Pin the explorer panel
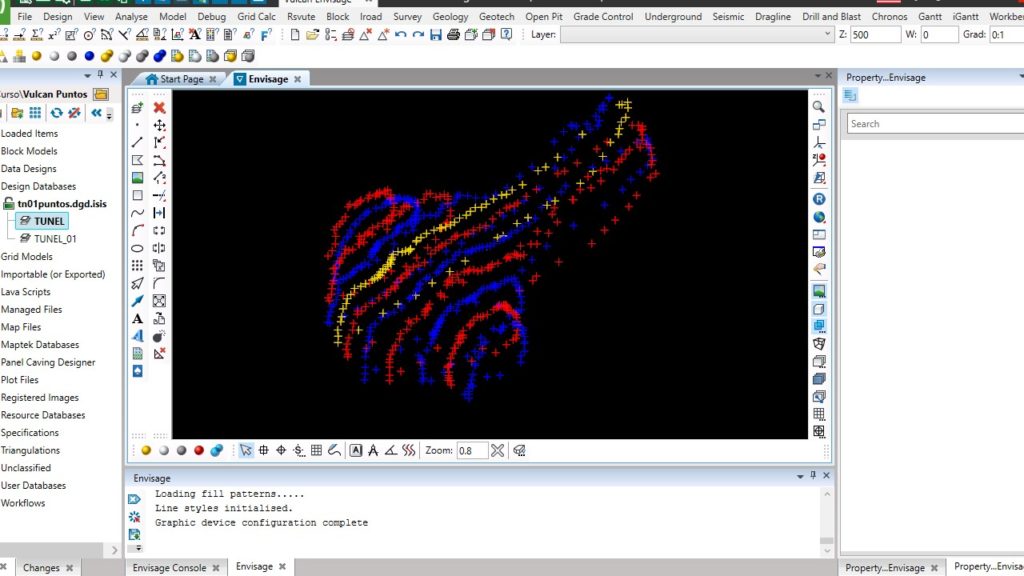Viewport: 1024px width, 576px height. pyautogui.click(x=100, y=74)
